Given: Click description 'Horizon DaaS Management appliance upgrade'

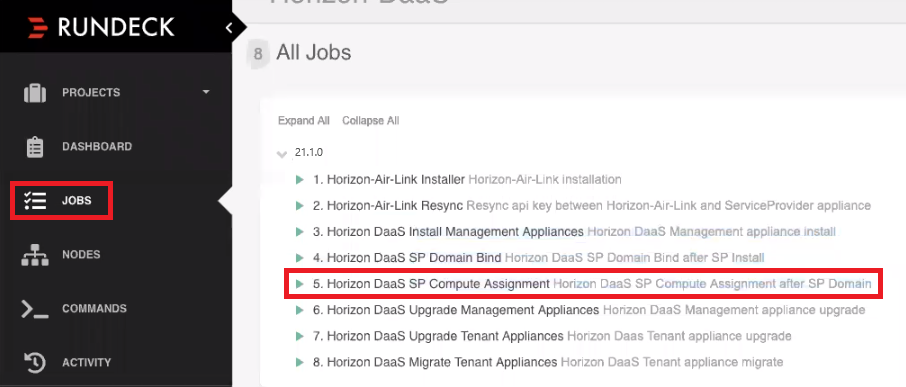Looking at the screenshot, I should [x=734, y=310].
